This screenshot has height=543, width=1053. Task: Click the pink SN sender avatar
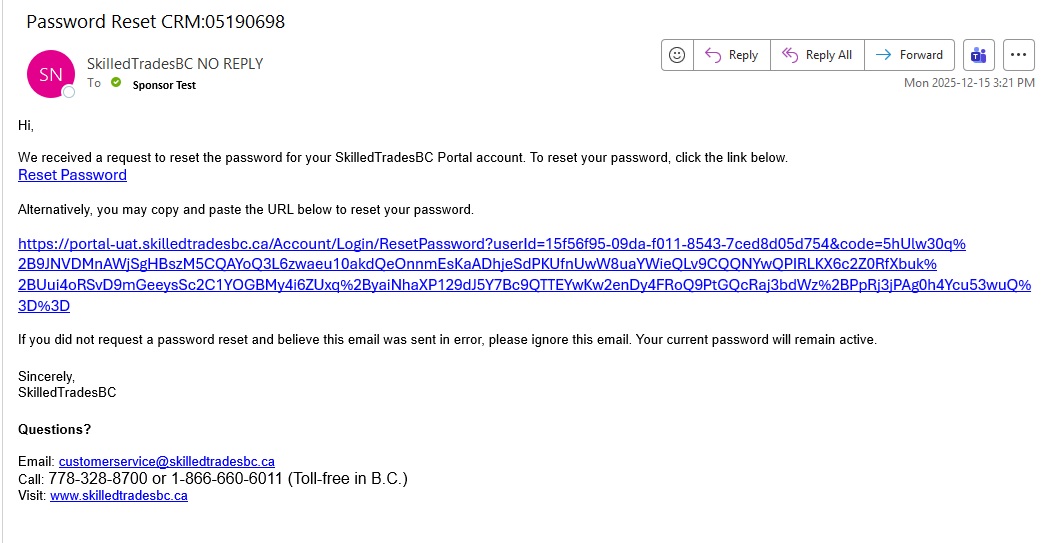pos(50,74)
